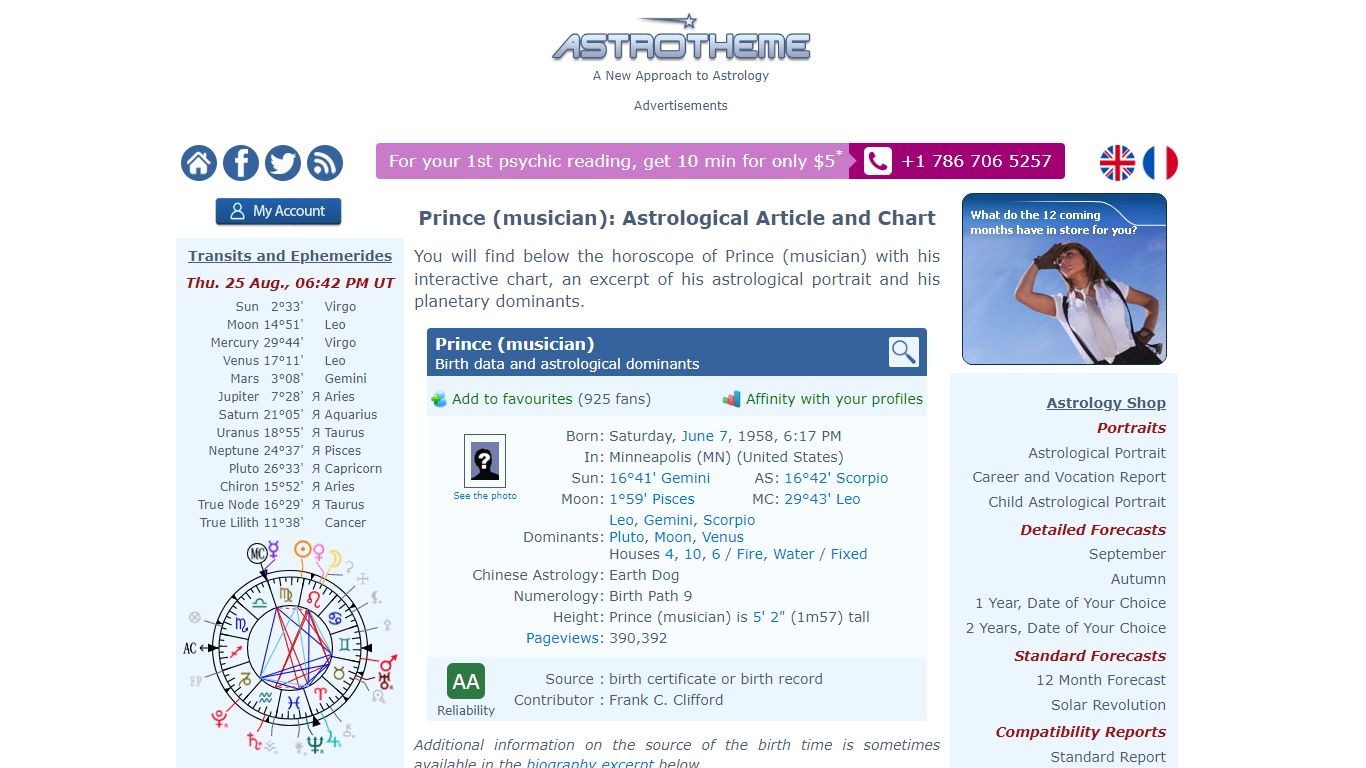1366x768 pixels.
Task: Click the Astrotheme logo
Action: [x=681, y=39]
